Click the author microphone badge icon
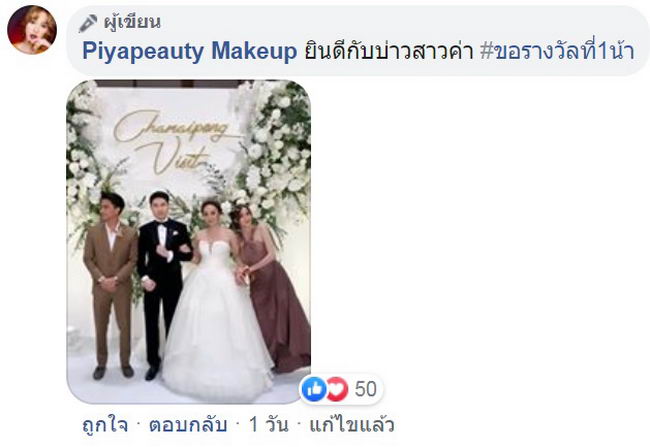 point(88,23)
